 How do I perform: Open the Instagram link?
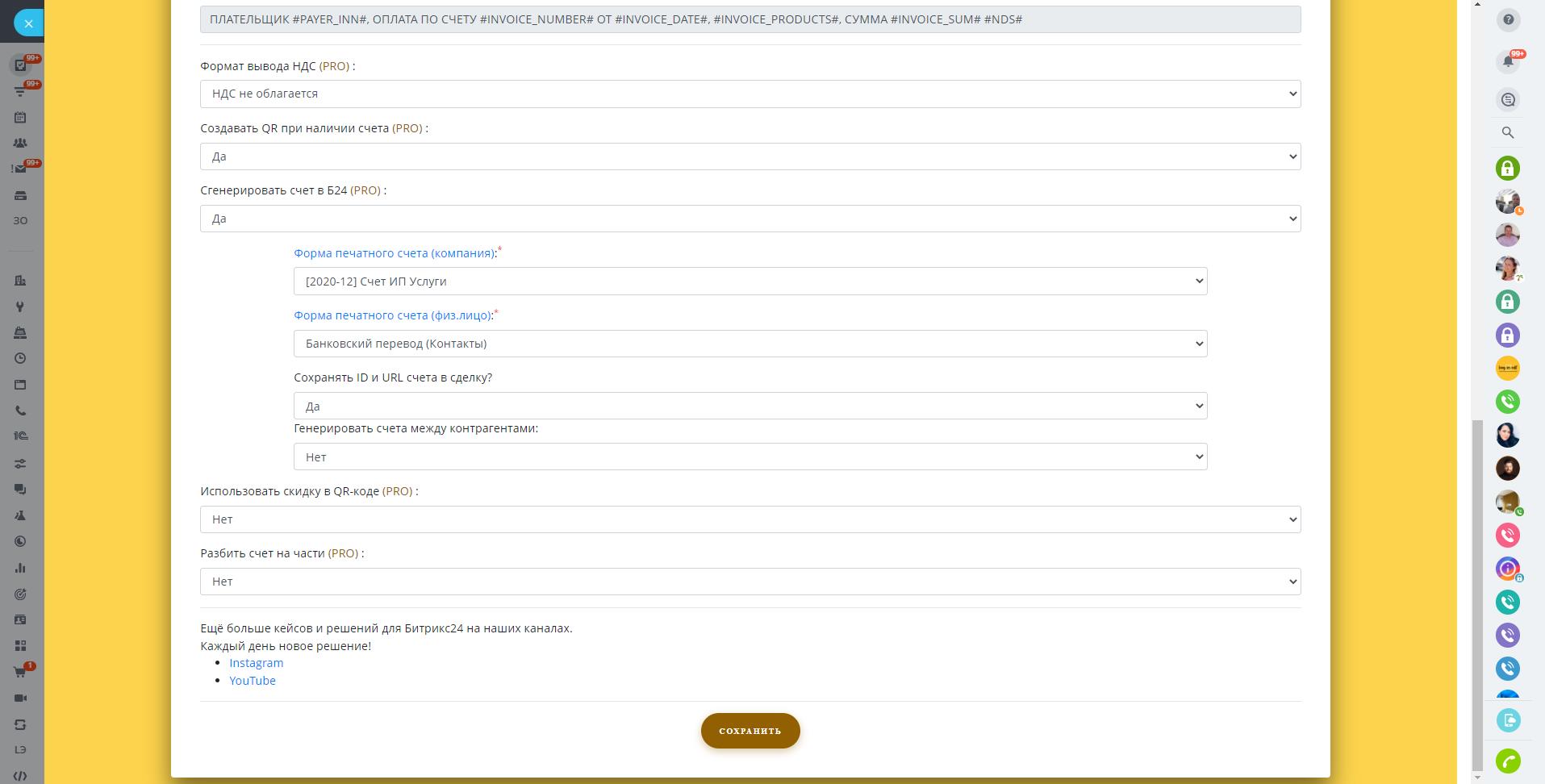[256, 663]
